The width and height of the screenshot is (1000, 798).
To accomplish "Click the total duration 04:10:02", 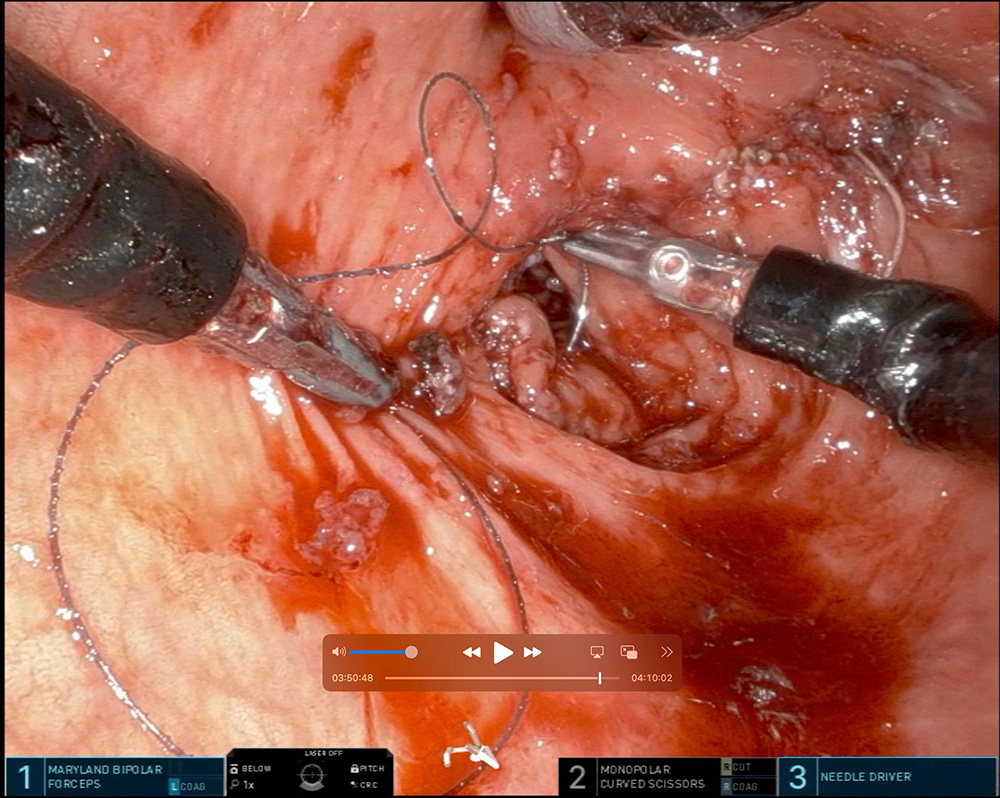I will click(x=651, y=678).
